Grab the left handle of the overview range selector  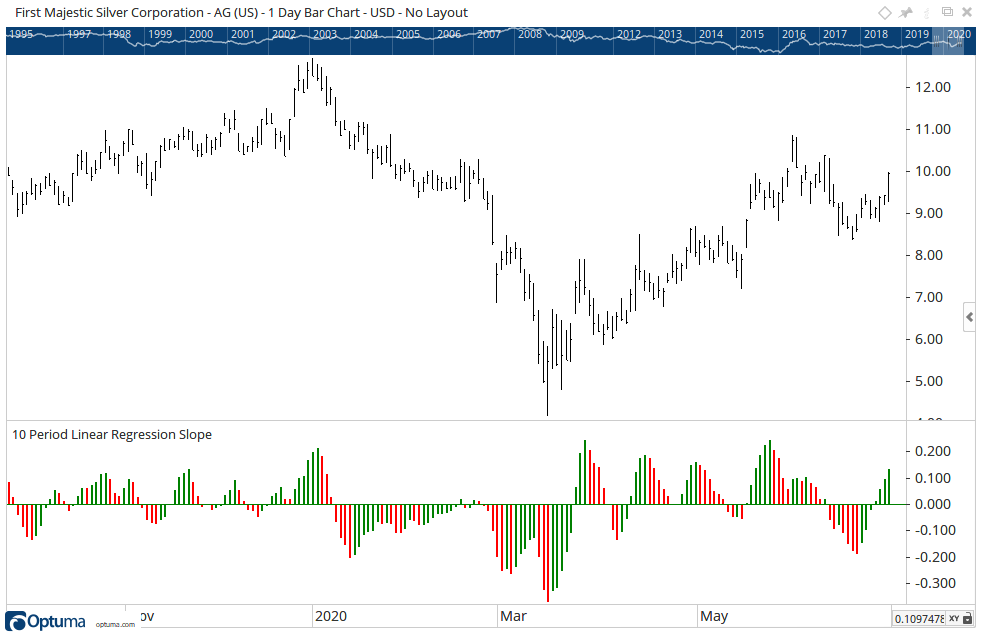click(937, 41)
